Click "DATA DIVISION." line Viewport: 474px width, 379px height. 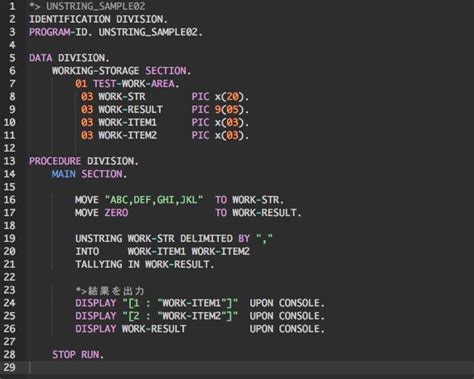(69, 58)
